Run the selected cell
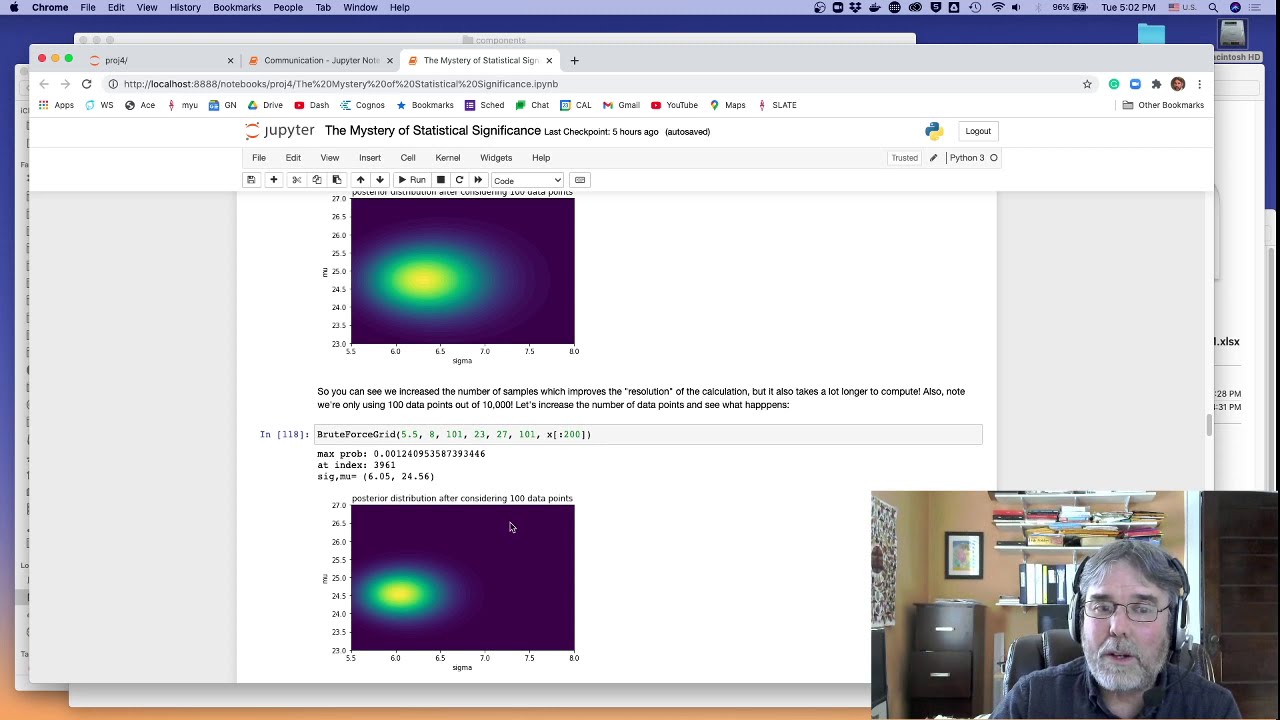The height and width of the screenshot is (720, 1280). pyautogui.click(x=412, y=180)
